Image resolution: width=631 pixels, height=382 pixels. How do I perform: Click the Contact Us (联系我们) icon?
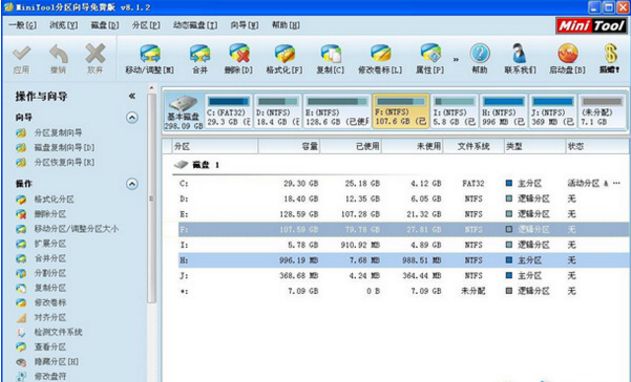(520, 53)
